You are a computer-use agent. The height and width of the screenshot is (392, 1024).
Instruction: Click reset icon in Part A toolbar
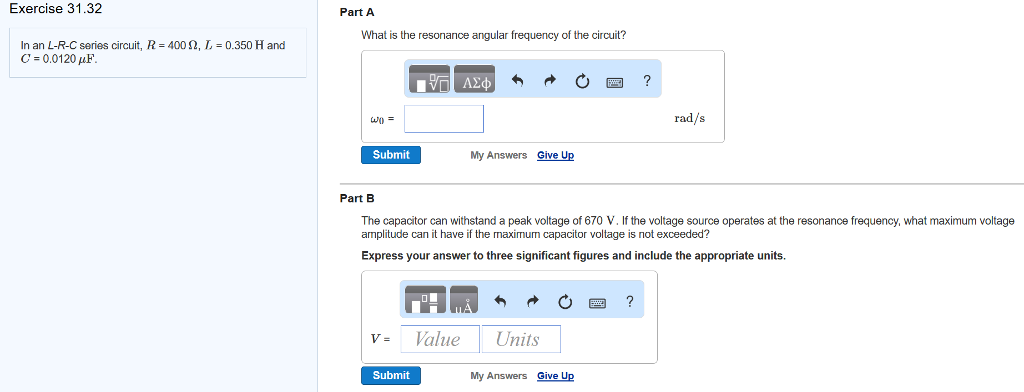click(582, 81)
